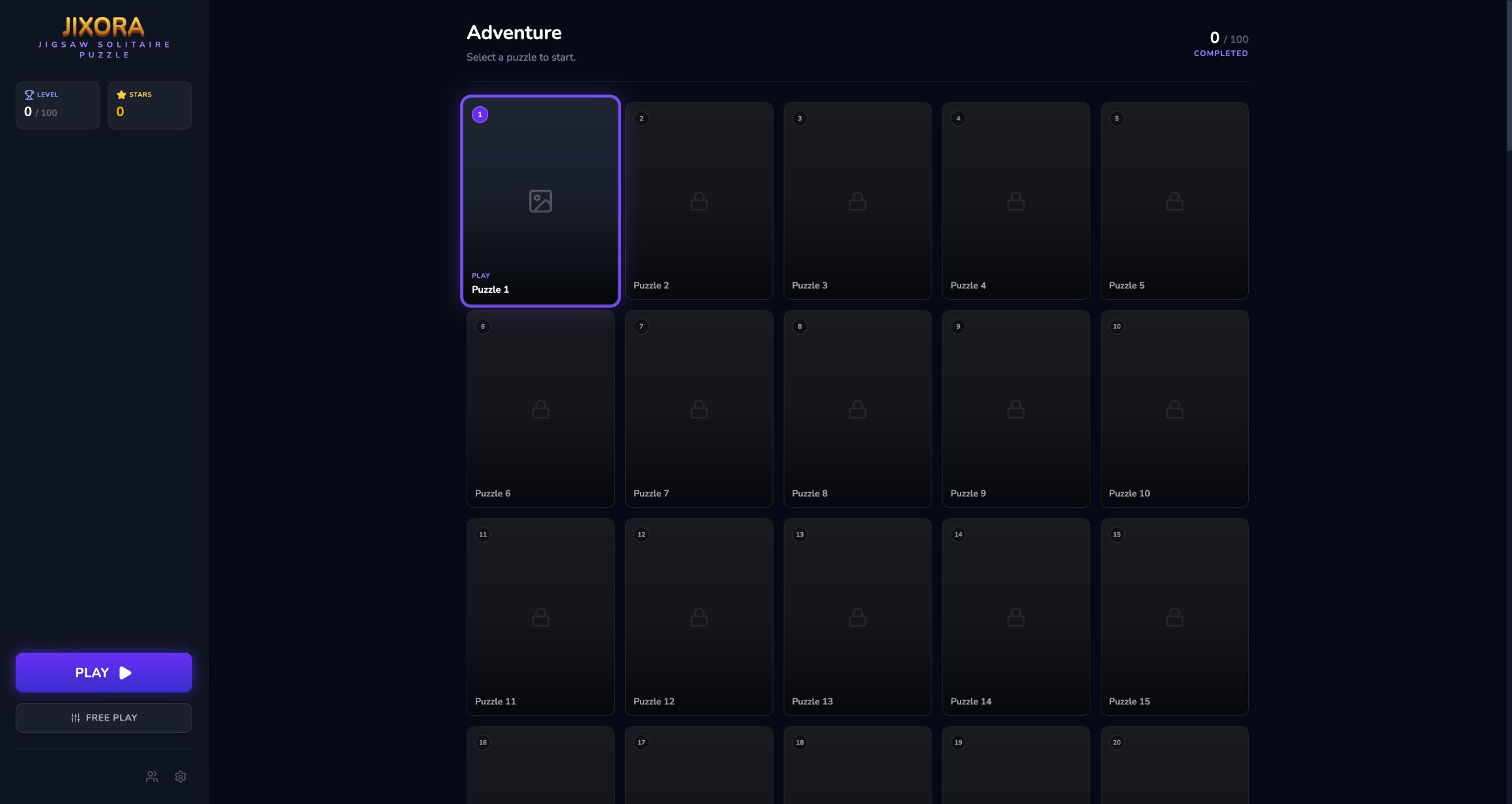Start Puzzle 1 card
Viewport: 1512px width, 804px height.
540,201
